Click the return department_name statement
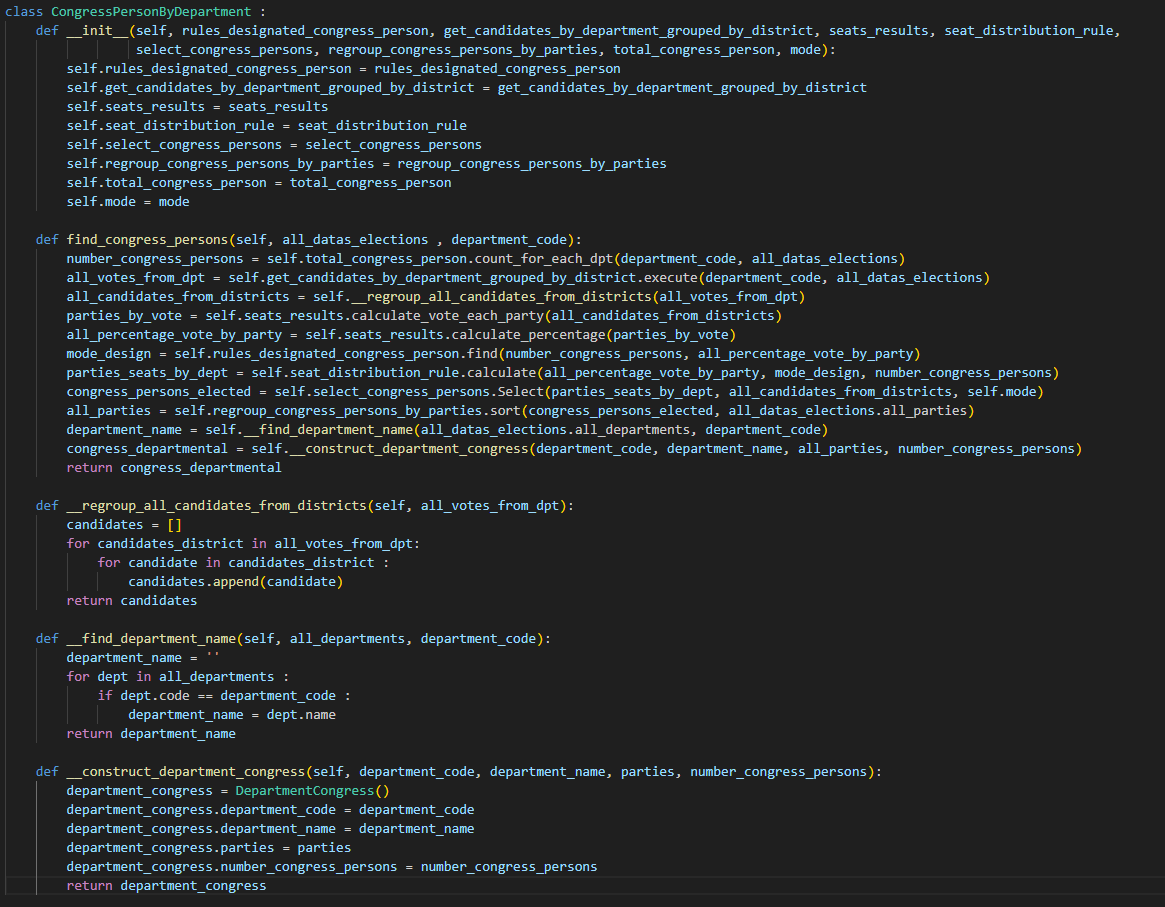 click(x=151, y=733)
